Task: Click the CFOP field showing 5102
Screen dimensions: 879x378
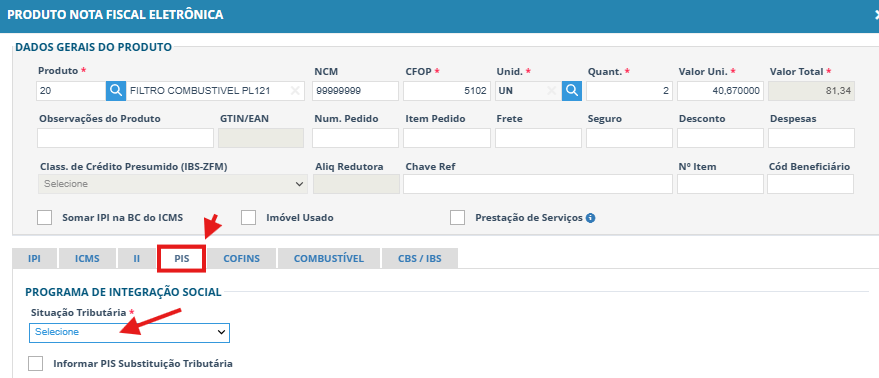Action: (447, 90)
